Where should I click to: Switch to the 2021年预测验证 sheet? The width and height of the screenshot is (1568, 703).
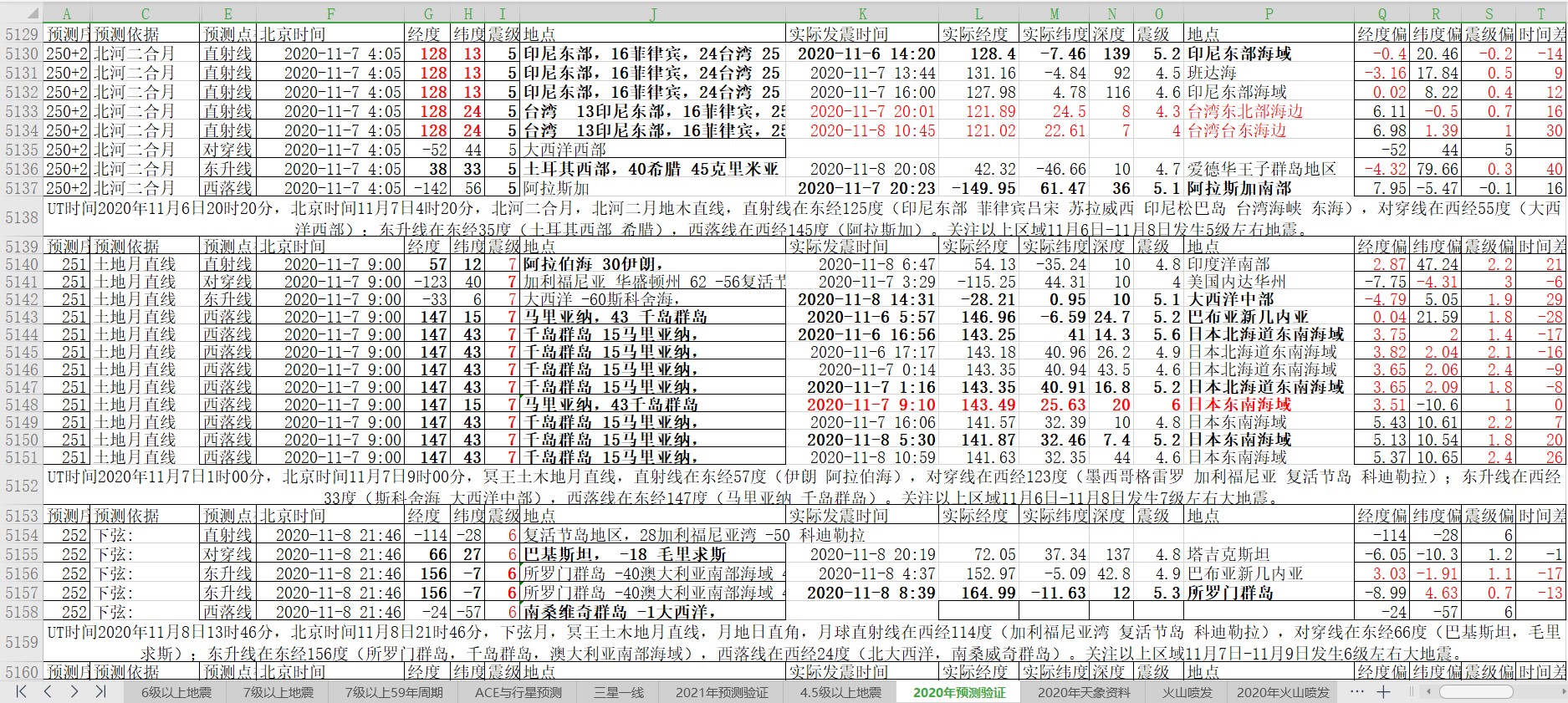tap(722, 692)
